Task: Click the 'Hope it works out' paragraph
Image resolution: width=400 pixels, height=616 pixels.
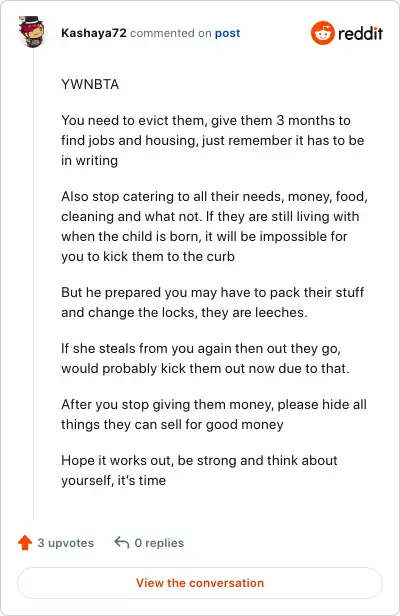Action: coord(199,470)
